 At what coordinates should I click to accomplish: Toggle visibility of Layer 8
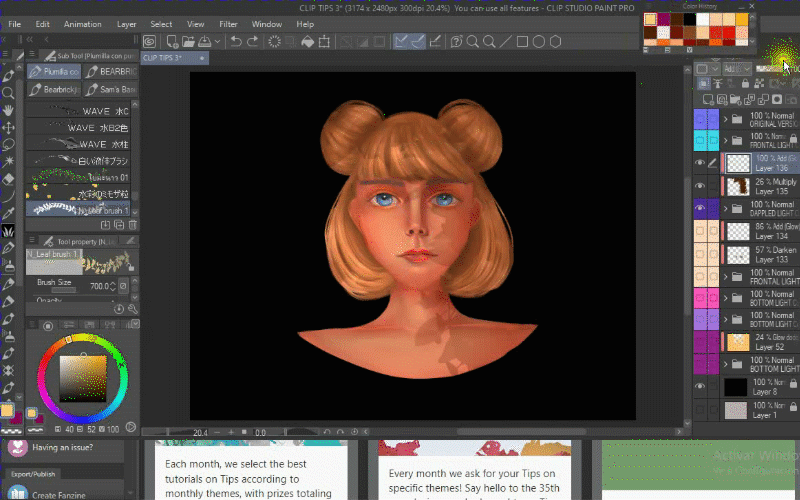[x=700, y=387]
